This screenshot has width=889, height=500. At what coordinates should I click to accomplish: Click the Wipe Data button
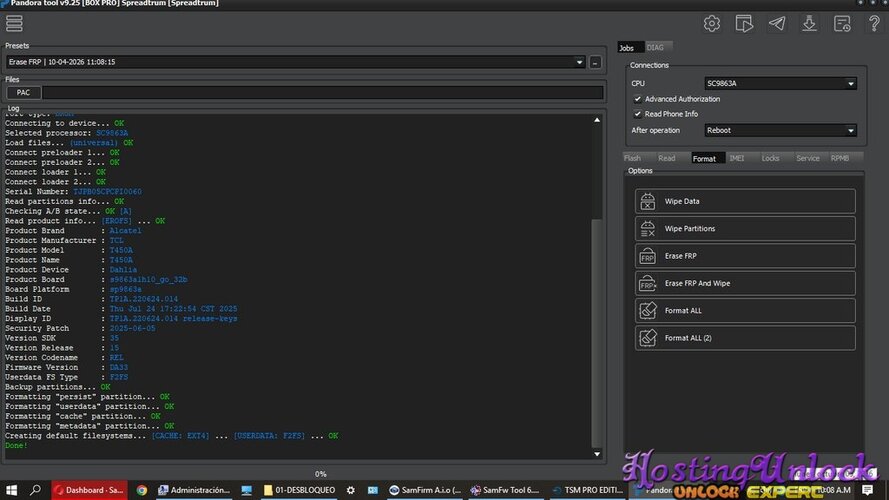pyautogui.click(x=745, y=201)
